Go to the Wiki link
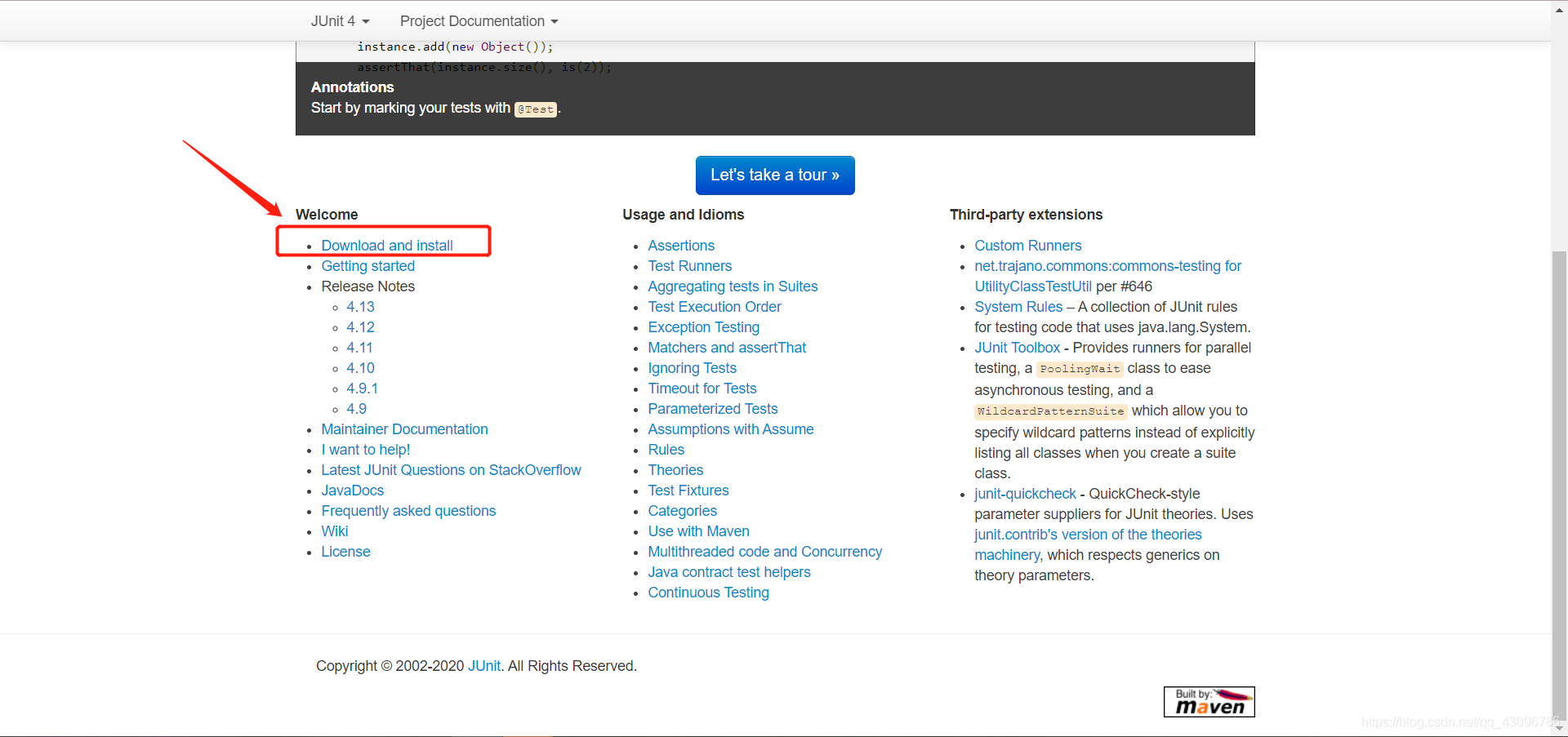 [x=335, y=531]
